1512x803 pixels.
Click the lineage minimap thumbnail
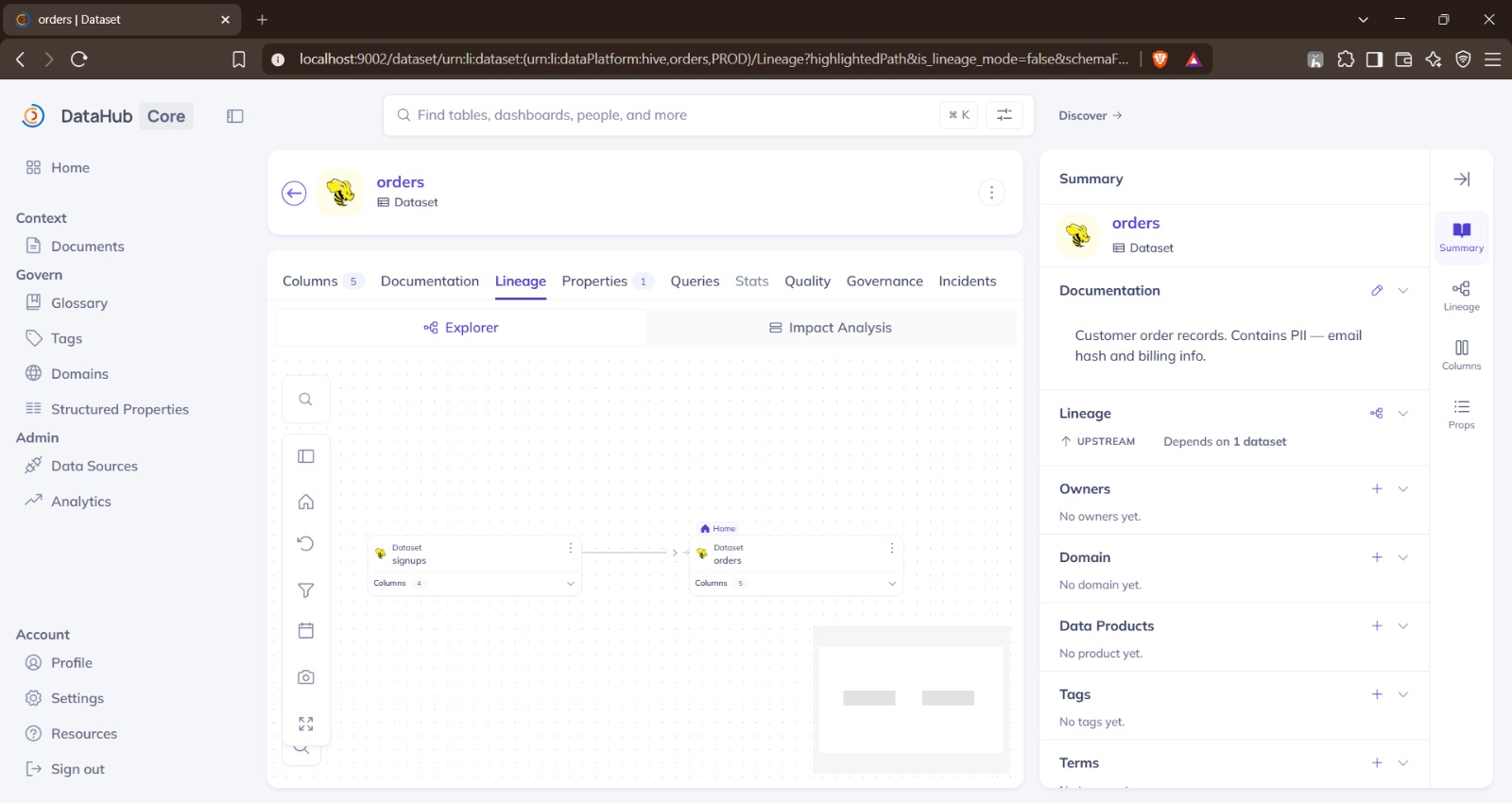[911, 699]
